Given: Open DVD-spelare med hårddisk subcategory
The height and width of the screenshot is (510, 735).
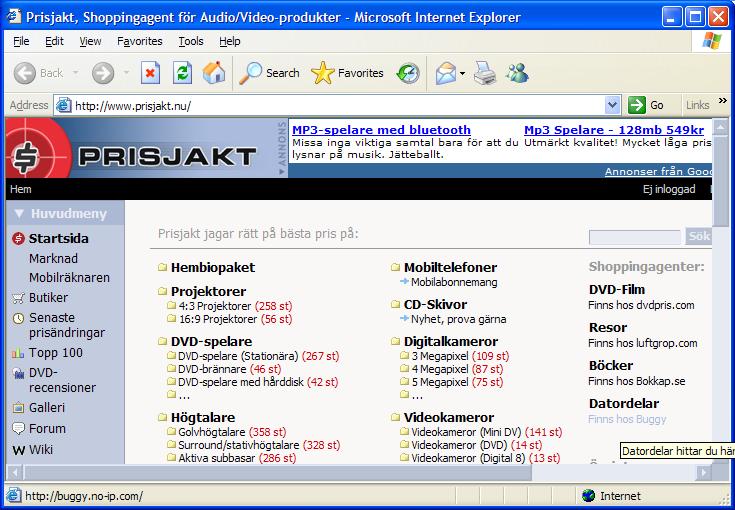Looking at the screenshot, I should (241, 382).
